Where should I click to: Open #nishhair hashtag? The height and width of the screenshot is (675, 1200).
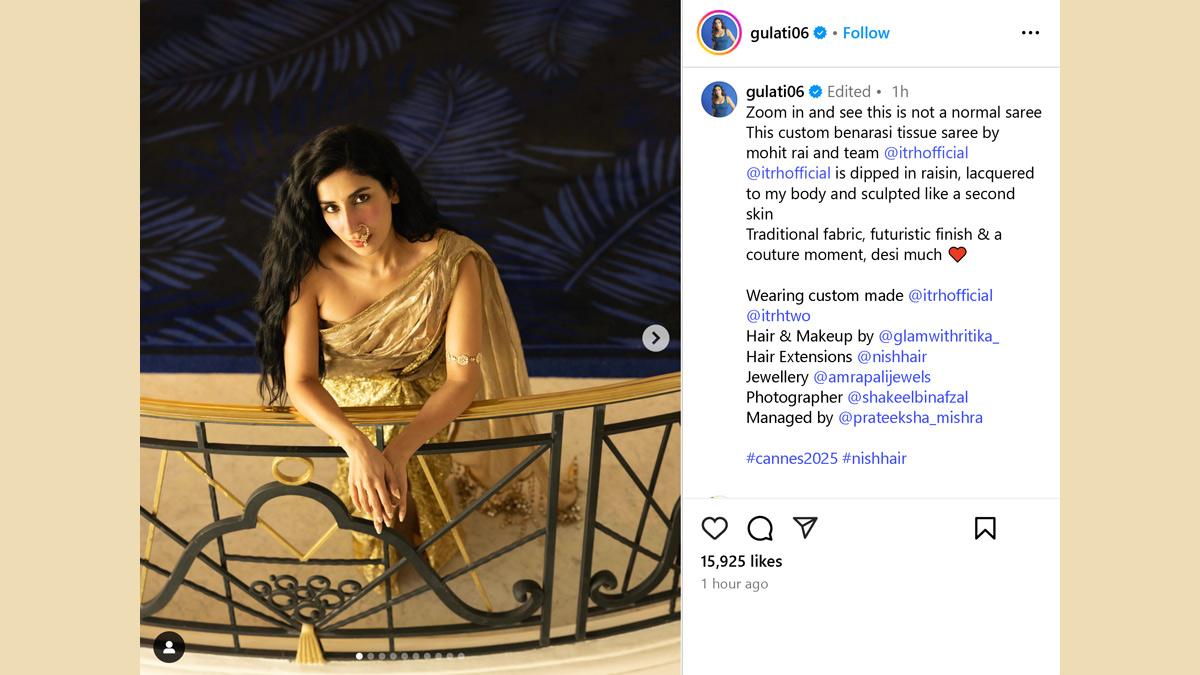click(x=875, y=458)
